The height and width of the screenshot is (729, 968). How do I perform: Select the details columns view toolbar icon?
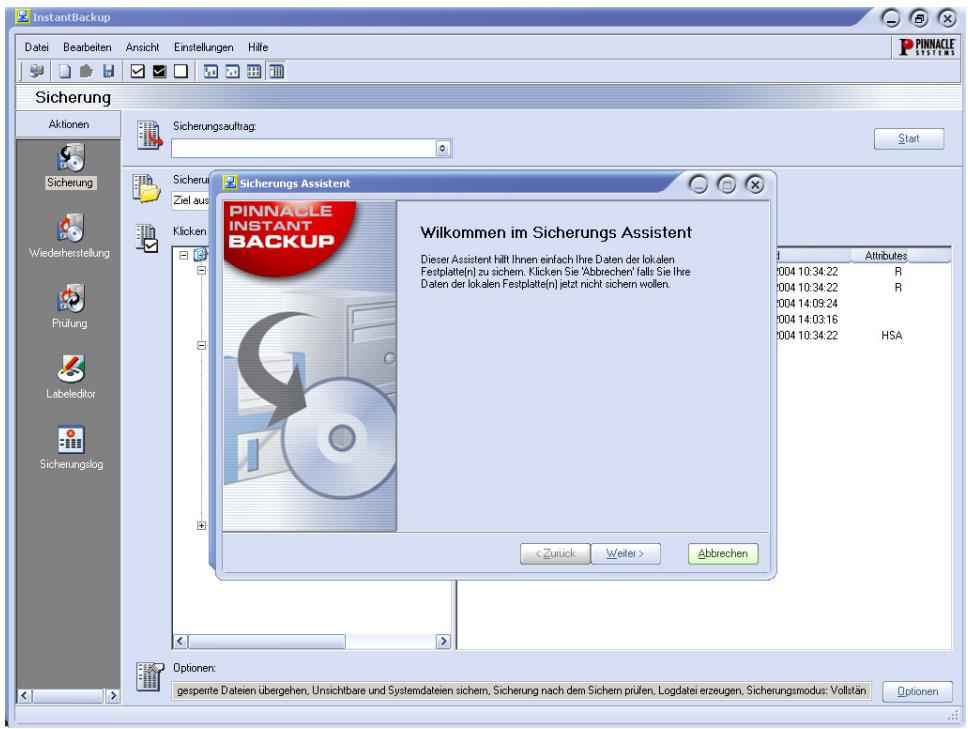click(x=276, y=72)
